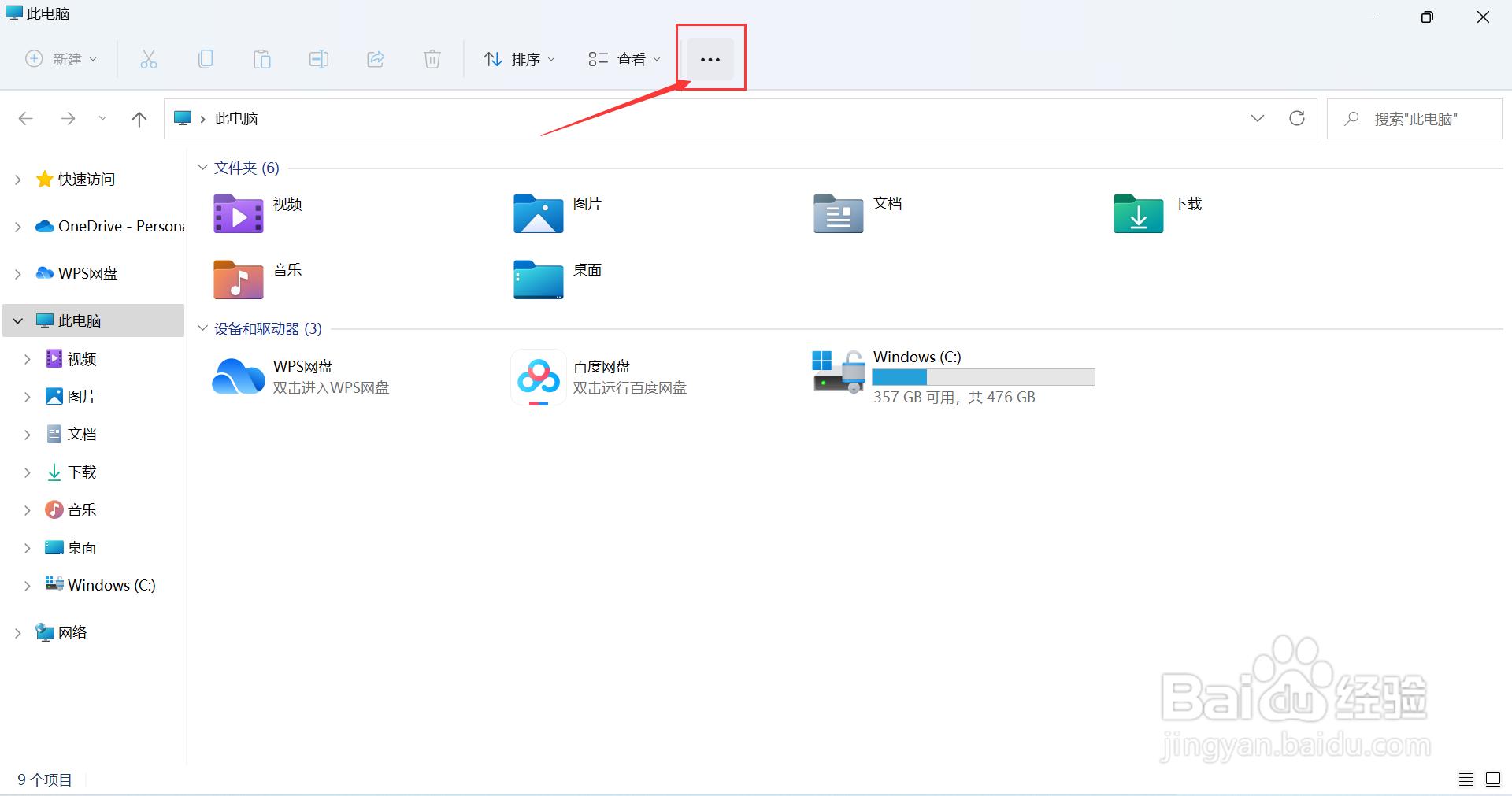The height and width of the screenshot is (796, 1512).
Task: Open the 音乐 folder in main pane
Action: point(239,280)
